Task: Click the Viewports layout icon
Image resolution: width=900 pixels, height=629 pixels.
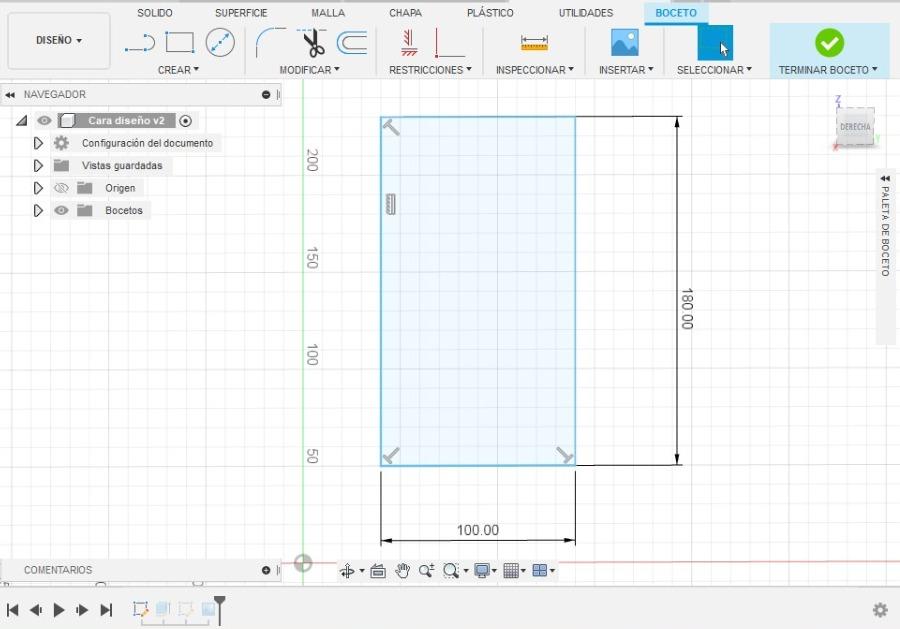Action: pyautogui.click(x=540, y=571)
